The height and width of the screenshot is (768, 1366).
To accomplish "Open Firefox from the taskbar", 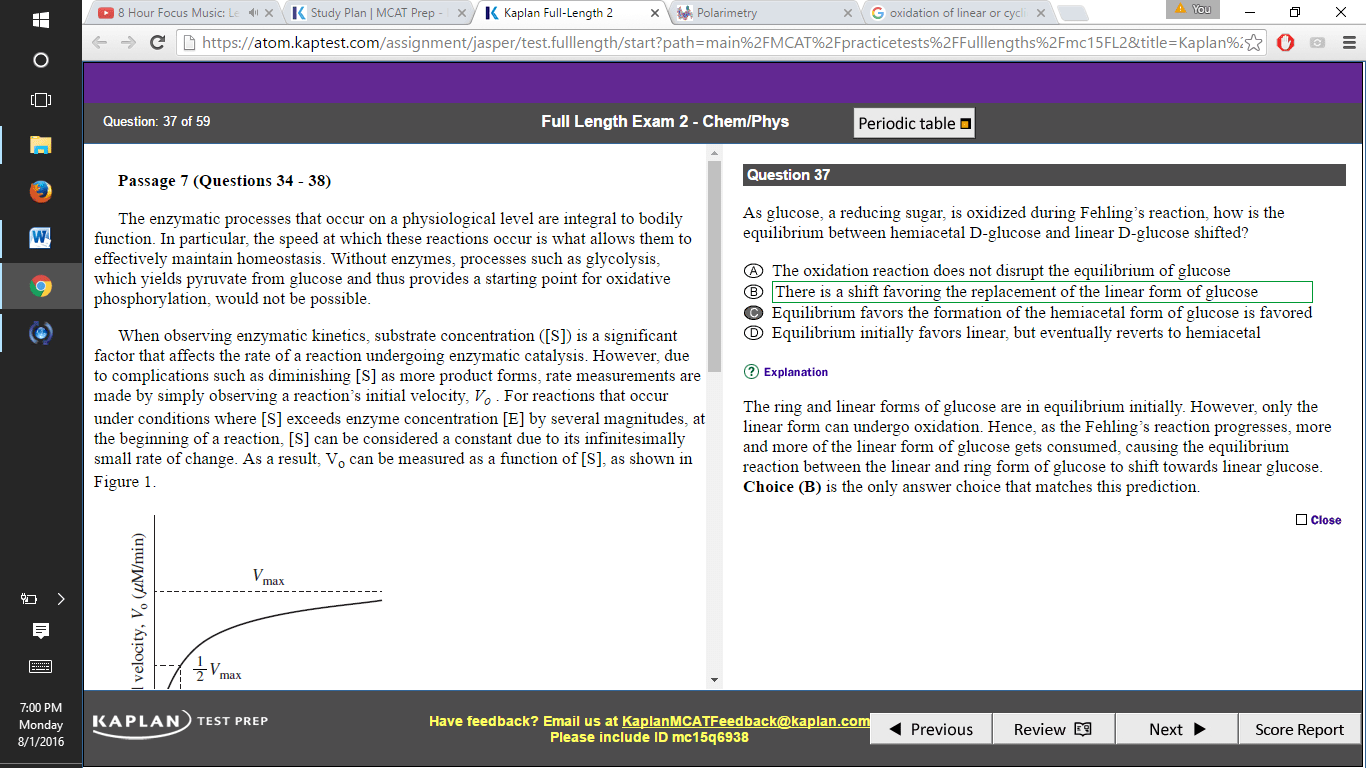I will click(40, 191).
